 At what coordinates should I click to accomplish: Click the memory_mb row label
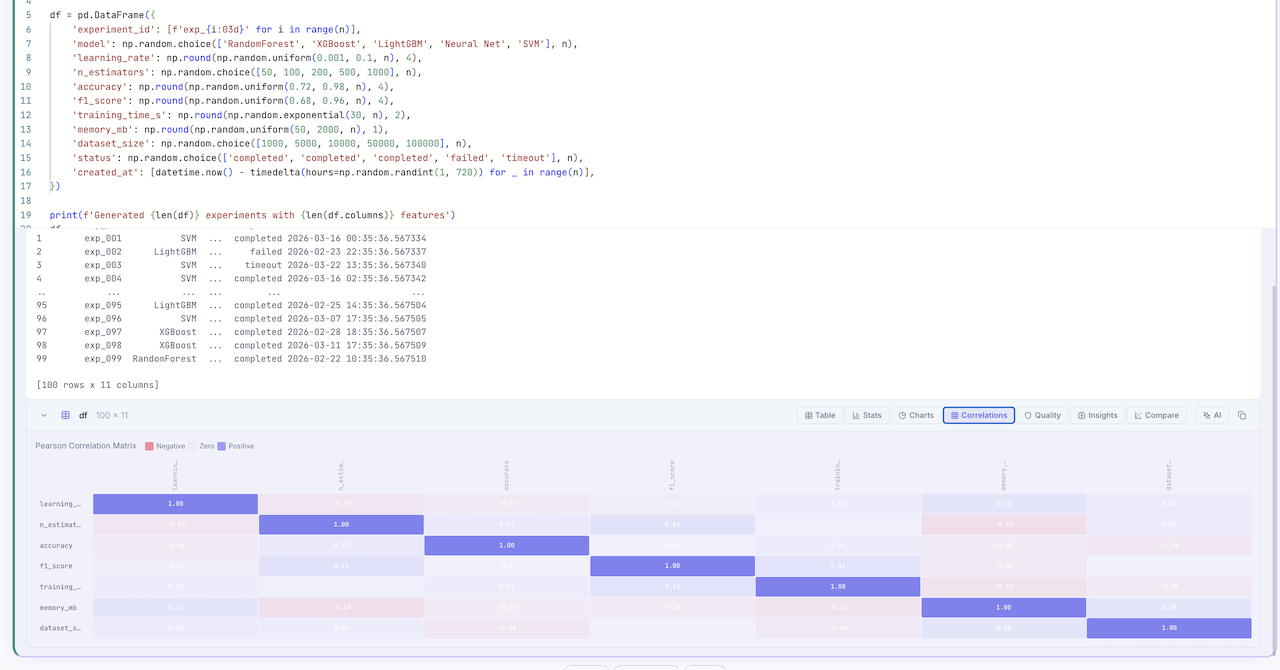tap(60, 607)
